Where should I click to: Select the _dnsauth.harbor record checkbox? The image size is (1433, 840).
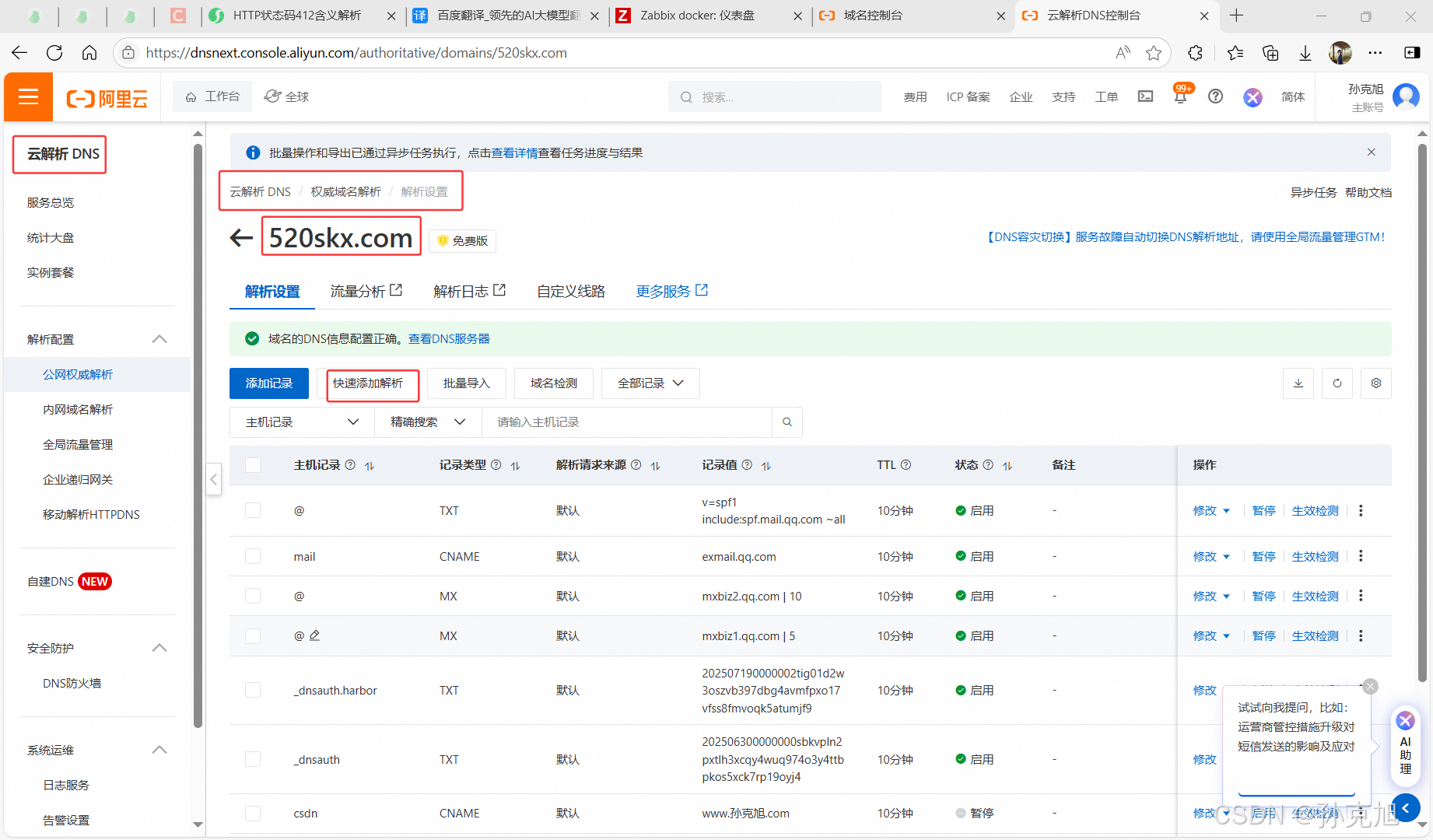pos(253,690)
